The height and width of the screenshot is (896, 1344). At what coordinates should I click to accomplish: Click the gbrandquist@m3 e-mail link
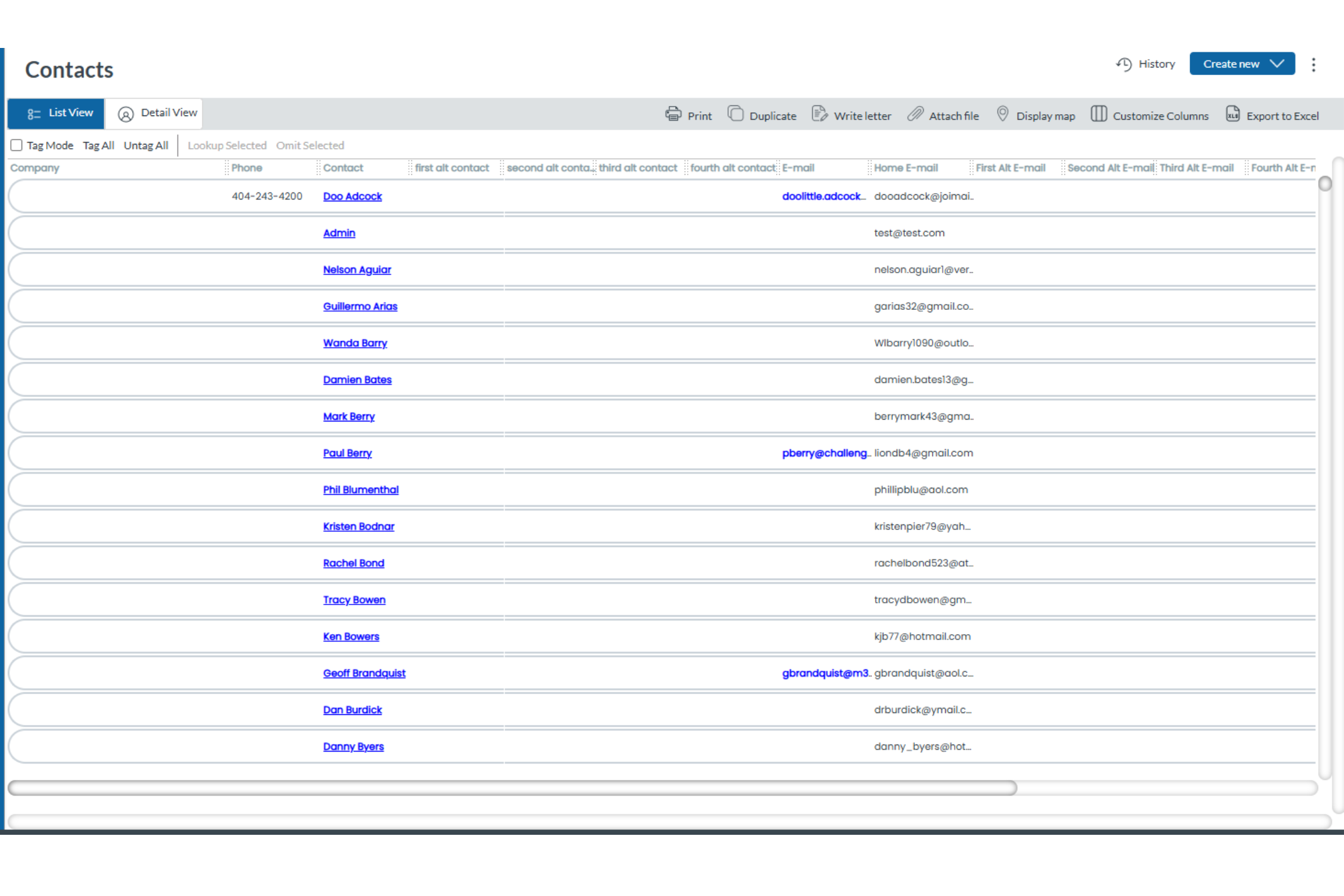pos(827,673)
